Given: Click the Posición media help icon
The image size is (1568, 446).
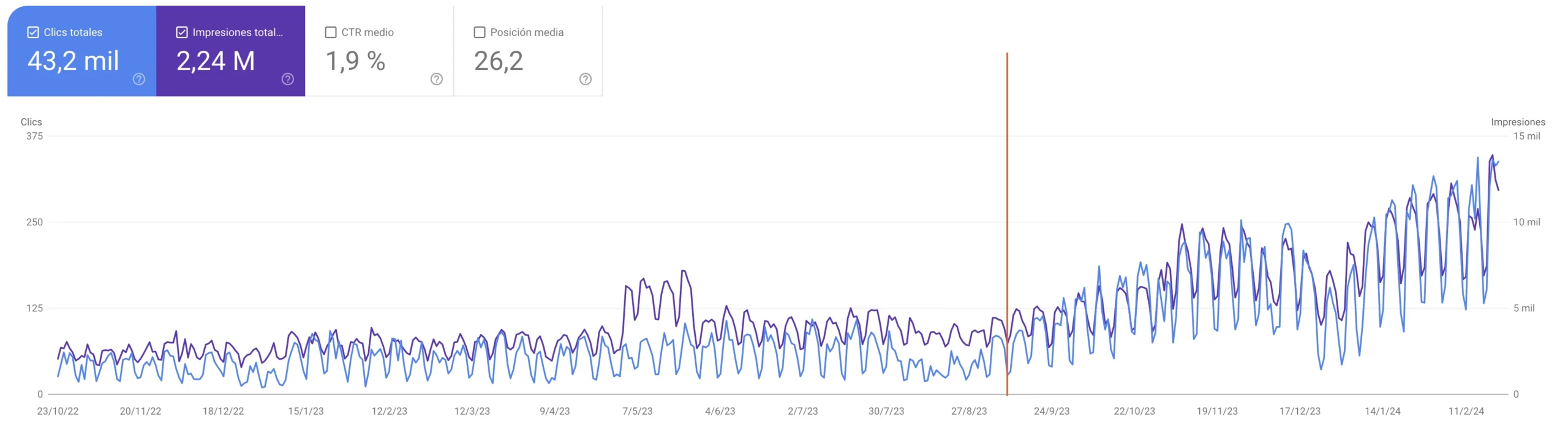Looking at the screenshot, I should (586, 79).
